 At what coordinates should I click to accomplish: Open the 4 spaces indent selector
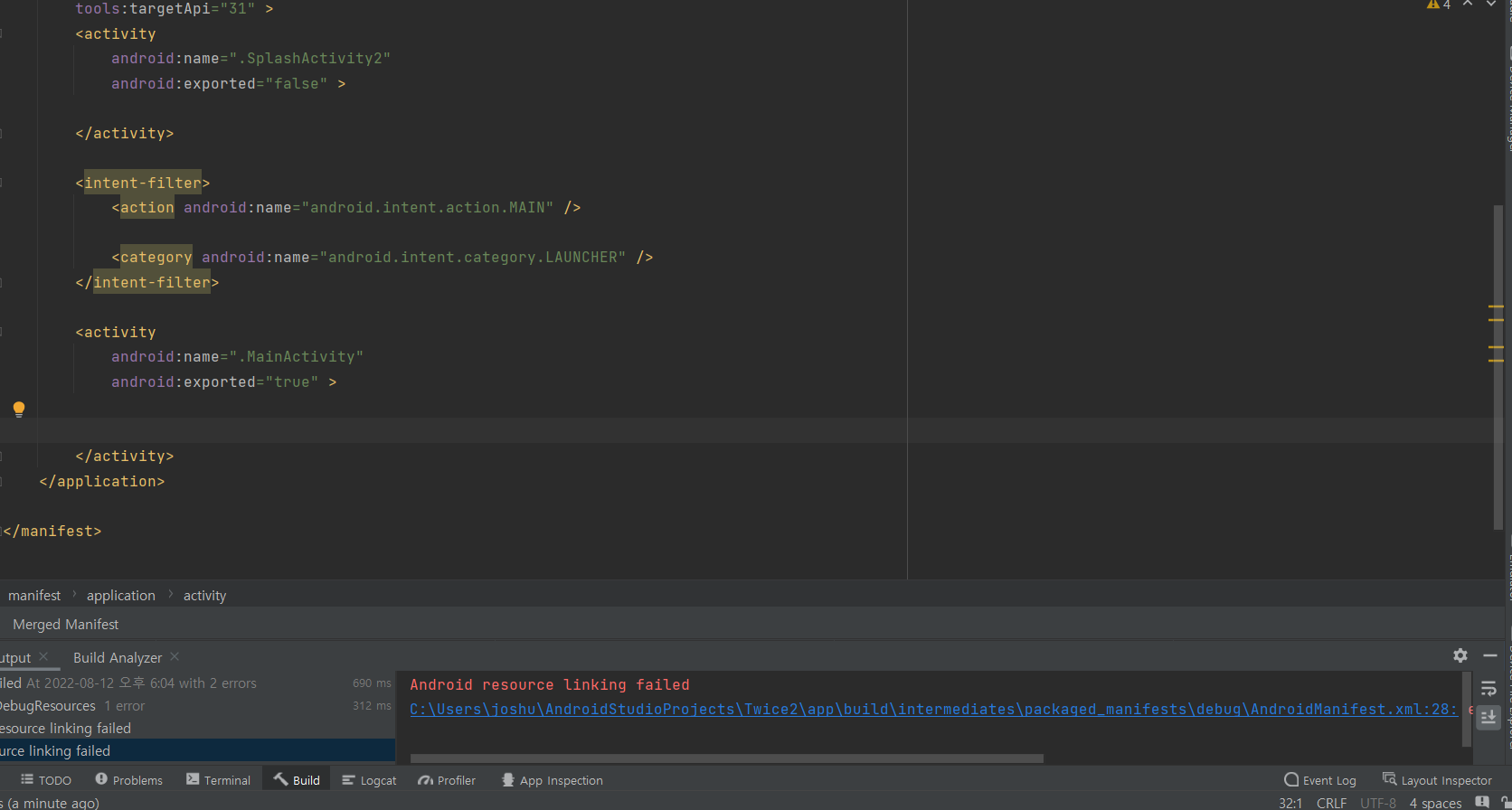(x=1435, y=803)
